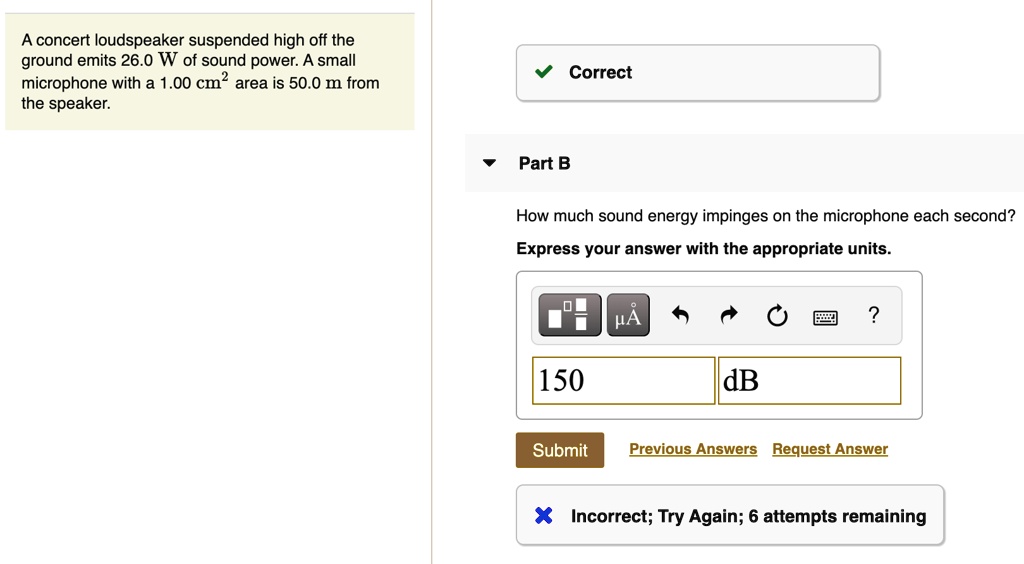Viewport: 1024px width, 564px height.
Task: Click the units field containing dB
Action: pos(809,381)
